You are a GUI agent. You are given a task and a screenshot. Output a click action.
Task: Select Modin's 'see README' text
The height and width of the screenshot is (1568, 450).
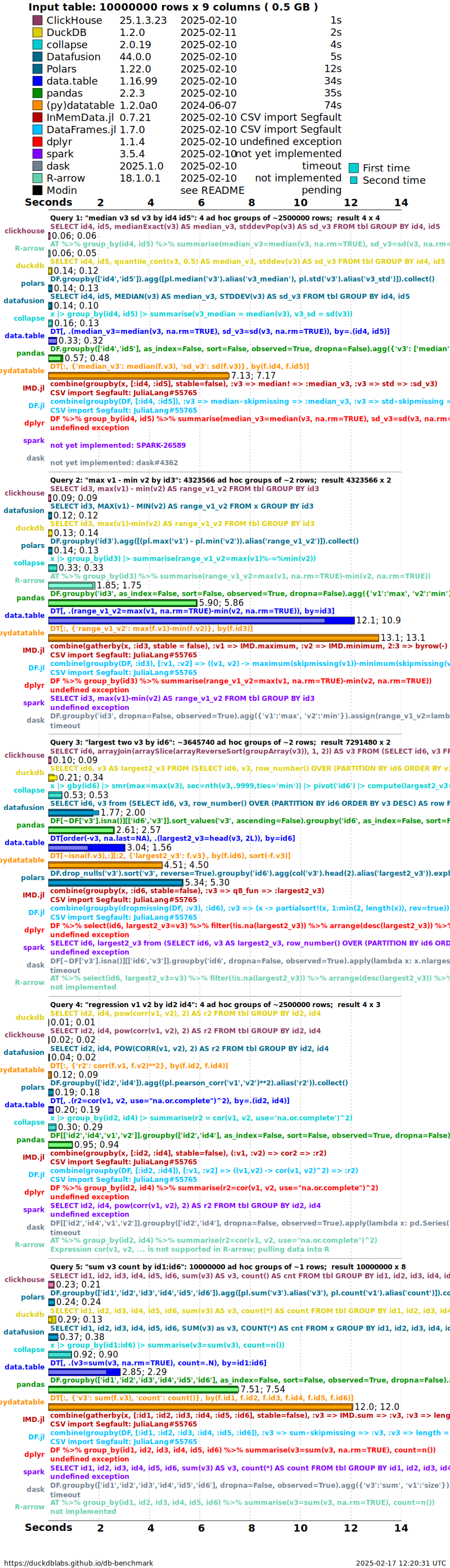coord(213,191)
